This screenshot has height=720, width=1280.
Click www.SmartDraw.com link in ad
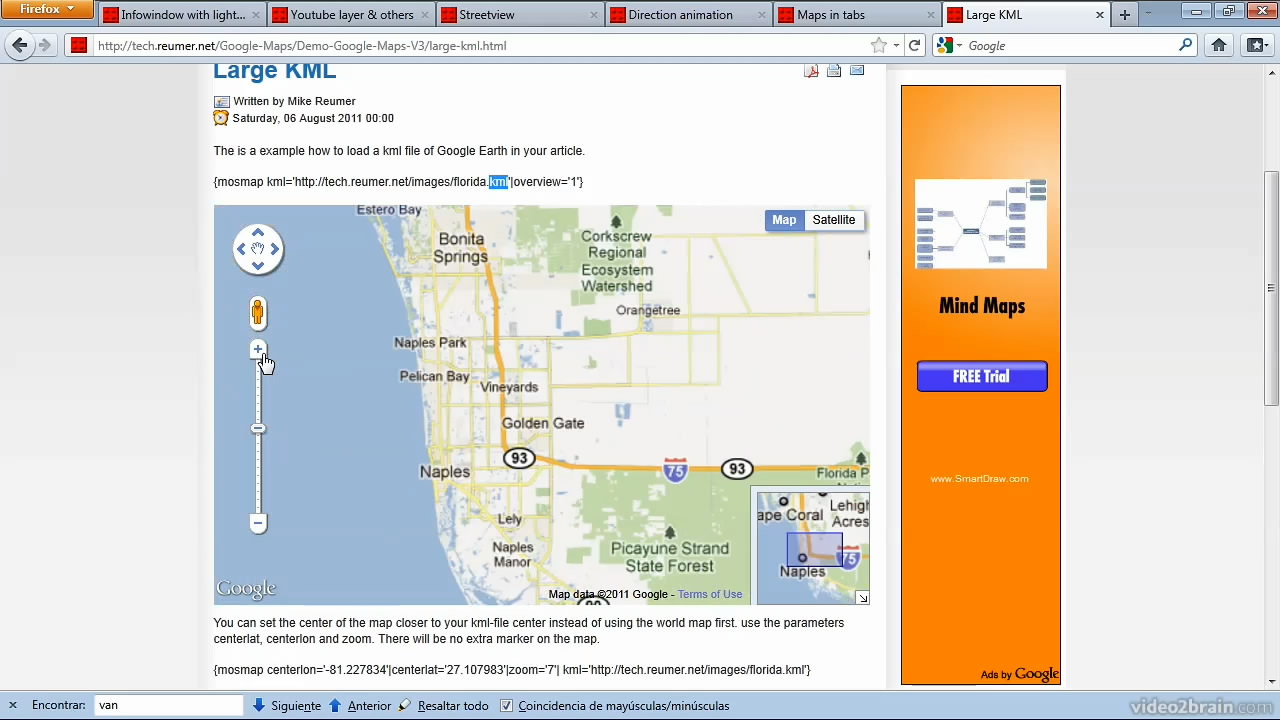[x=980, y=479]
